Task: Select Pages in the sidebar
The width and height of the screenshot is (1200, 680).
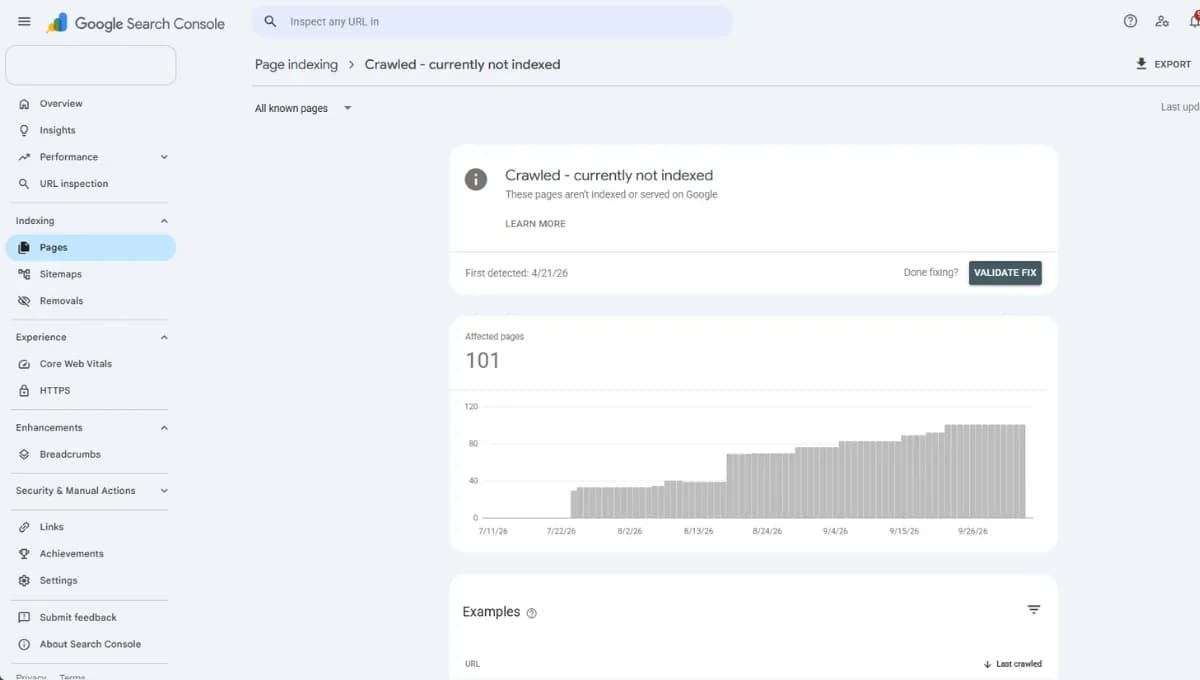Action: [91, 247]
